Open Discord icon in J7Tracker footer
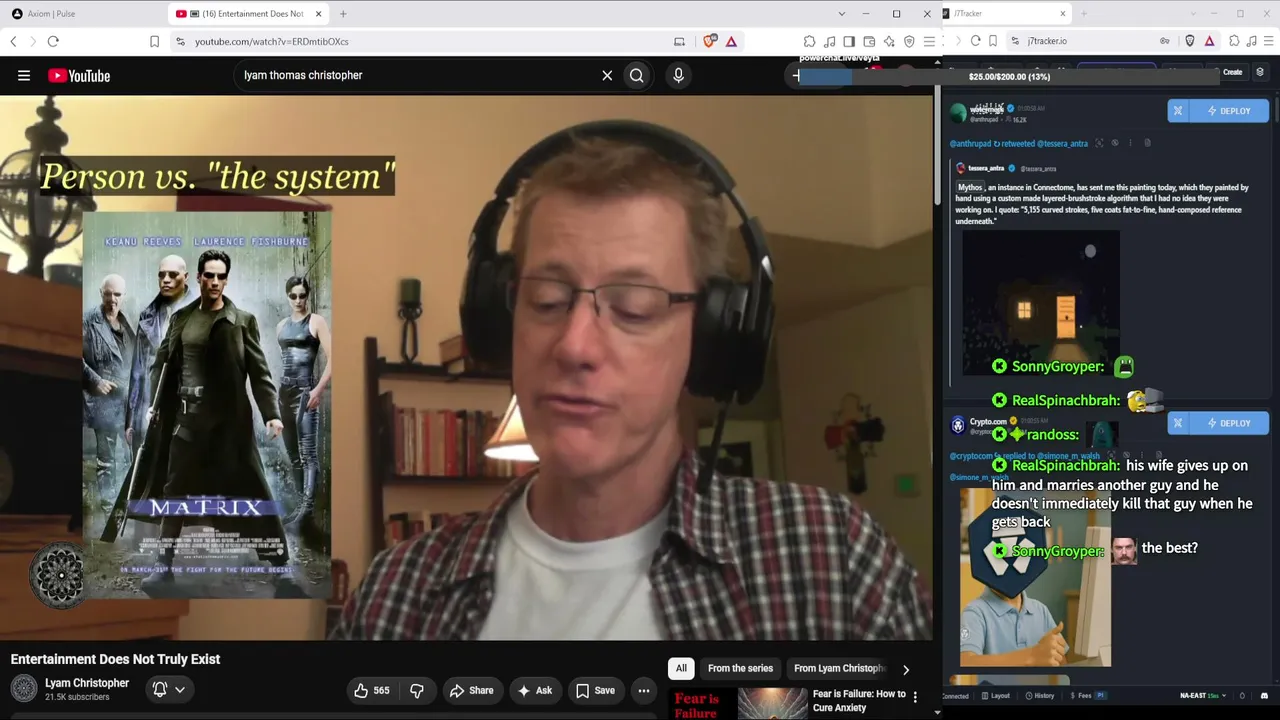The width and height of the screenshot is (1280, 720). click(x=1264, y=696)
